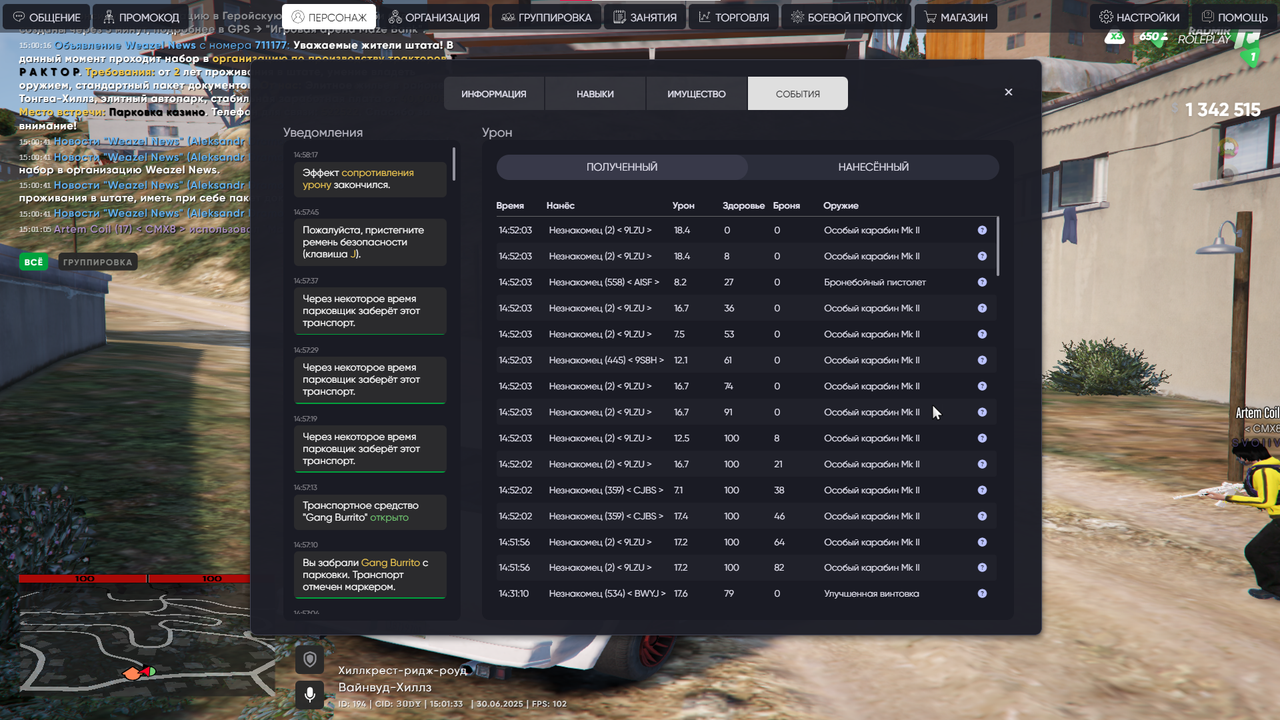The width and height of the screenshot is (1280, 720).
Task: Open the Промокод menu
Action: point(142,17)
